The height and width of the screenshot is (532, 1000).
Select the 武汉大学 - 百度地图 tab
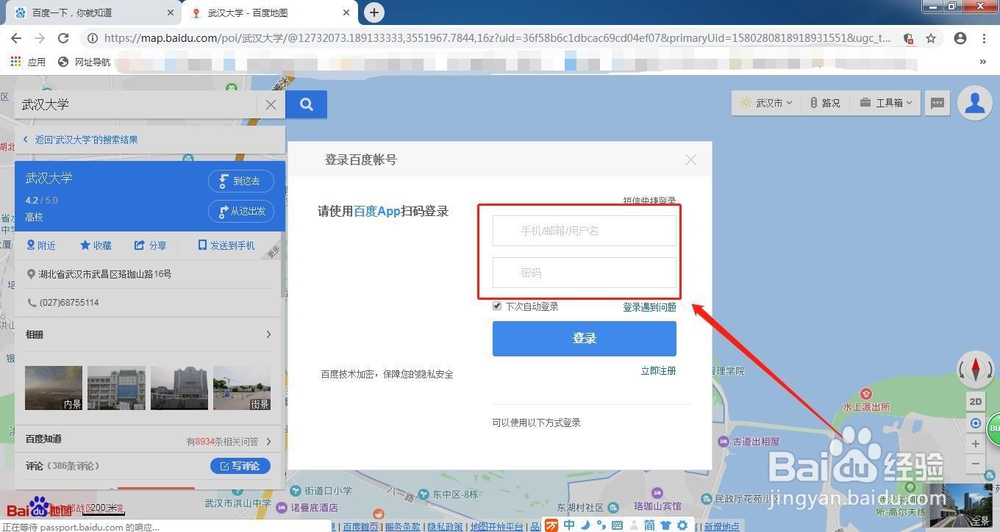point(268,12)
